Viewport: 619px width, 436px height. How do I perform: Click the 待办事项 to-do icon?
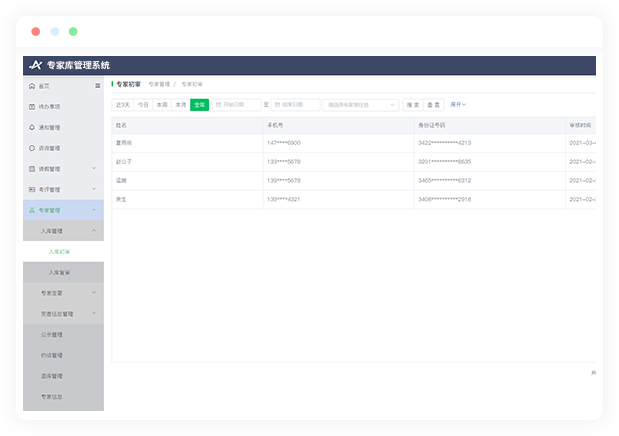[32, 106]
